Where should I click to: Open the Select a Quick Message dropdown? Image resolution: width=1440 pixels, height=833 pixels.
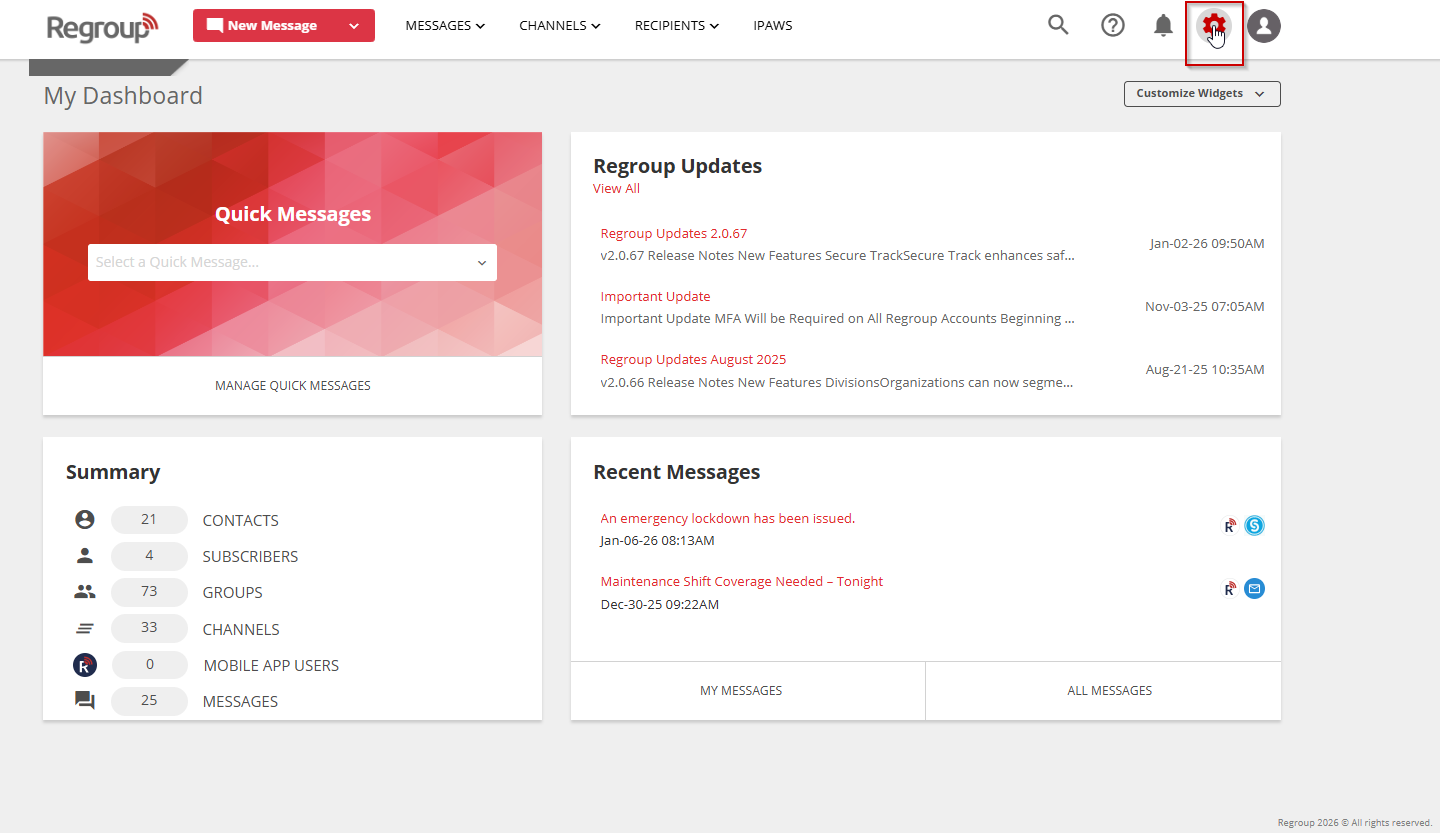tap(292, 262)
